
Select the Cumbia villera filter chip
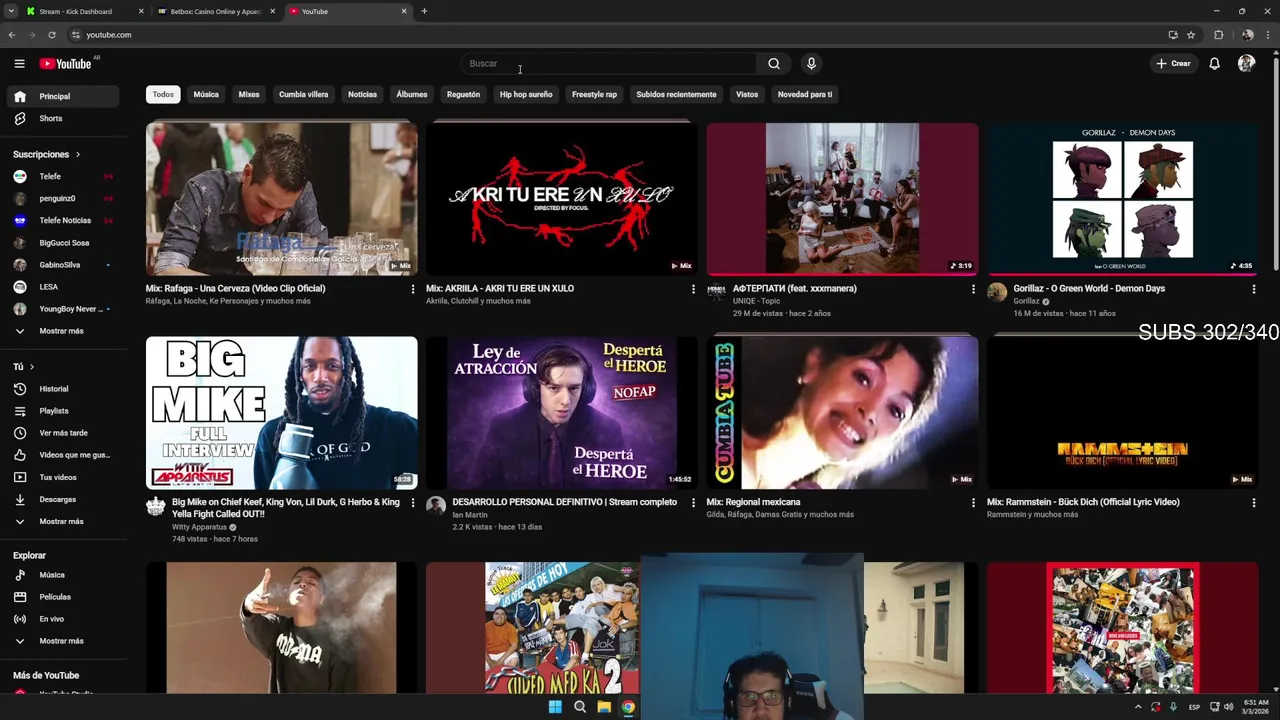(x=303, y=94)
